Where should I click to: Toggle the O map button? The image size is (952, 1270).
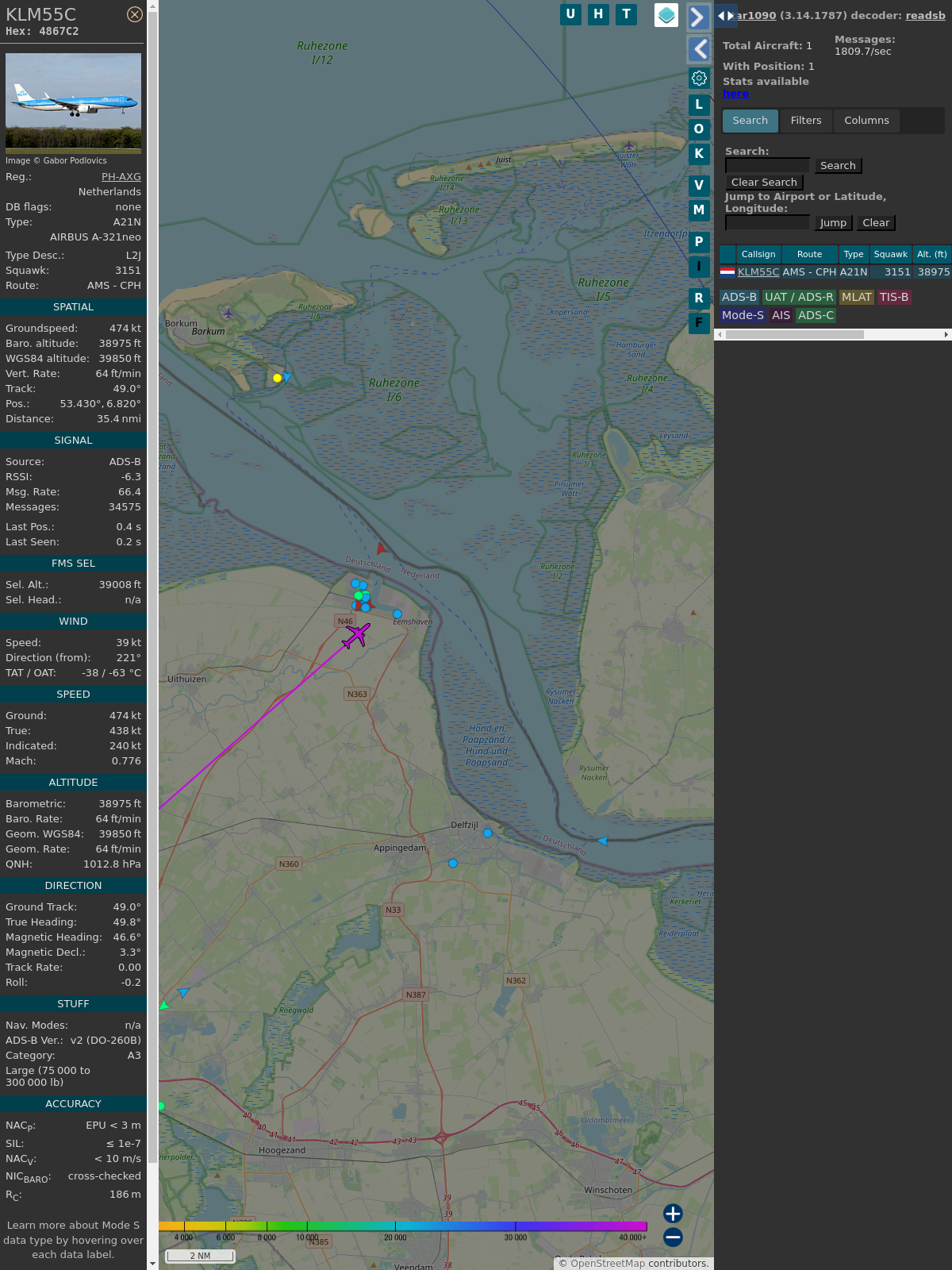699,129
